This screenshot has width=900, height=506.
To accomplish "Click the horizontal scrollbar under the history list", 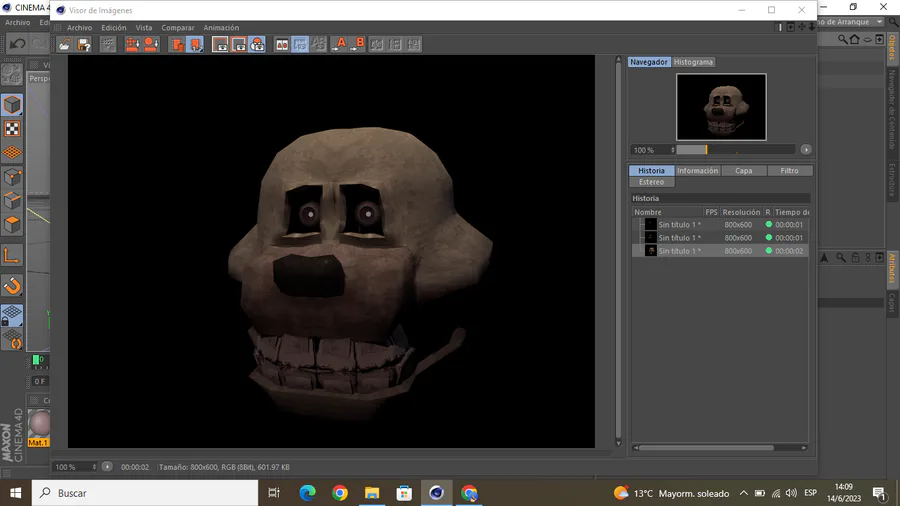I will point(719,447).
